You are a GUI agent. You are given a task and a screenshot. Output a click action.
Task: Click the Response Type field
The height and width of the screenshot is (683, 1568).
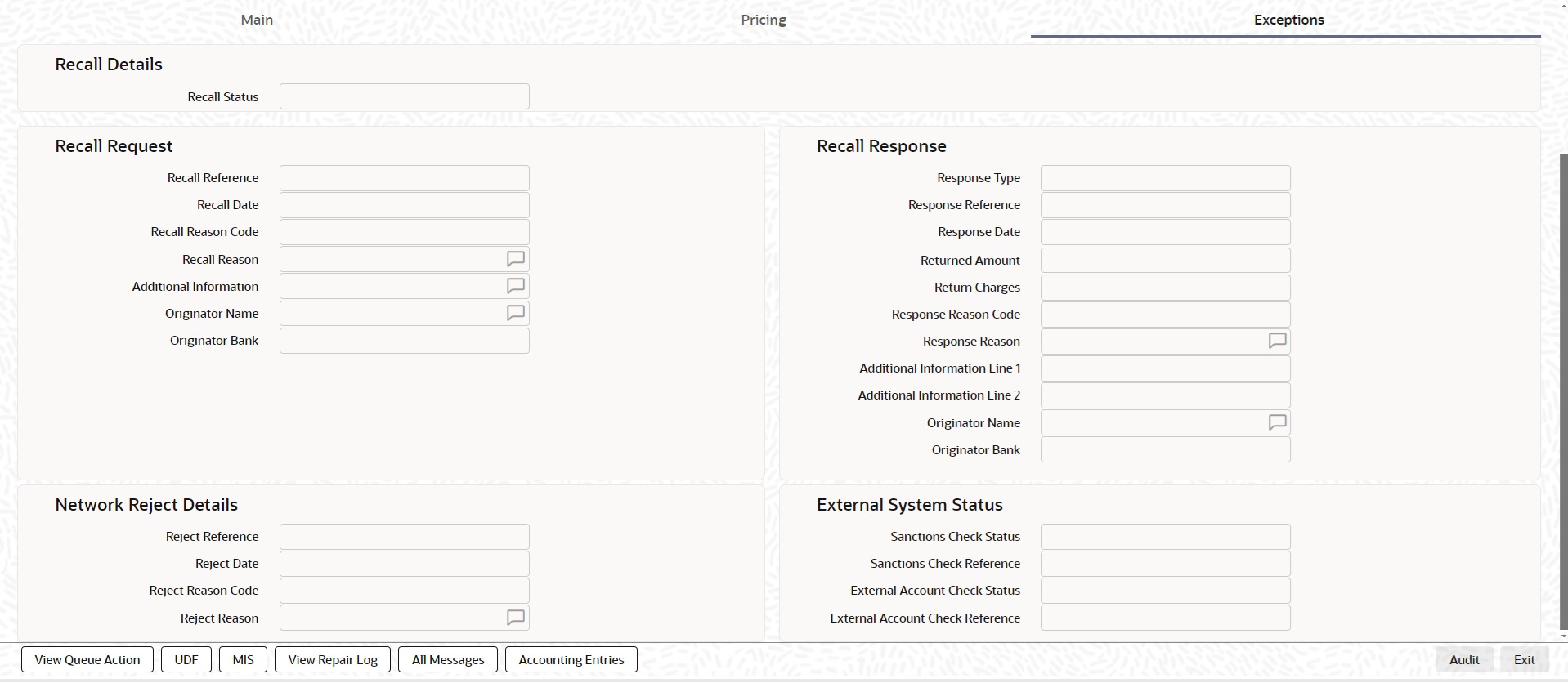[x=1166, y=178]
